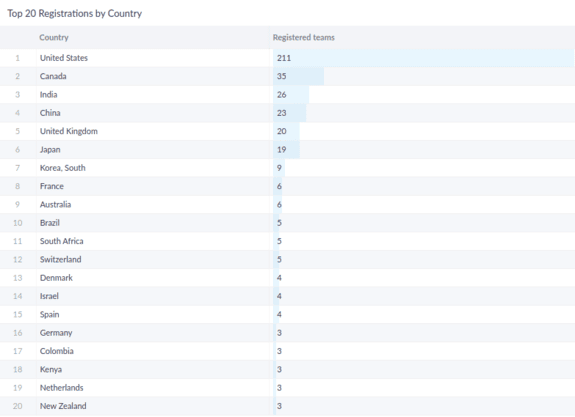Click the Switzerland entry
575x417 pixels.
click(x=61, y=260)
